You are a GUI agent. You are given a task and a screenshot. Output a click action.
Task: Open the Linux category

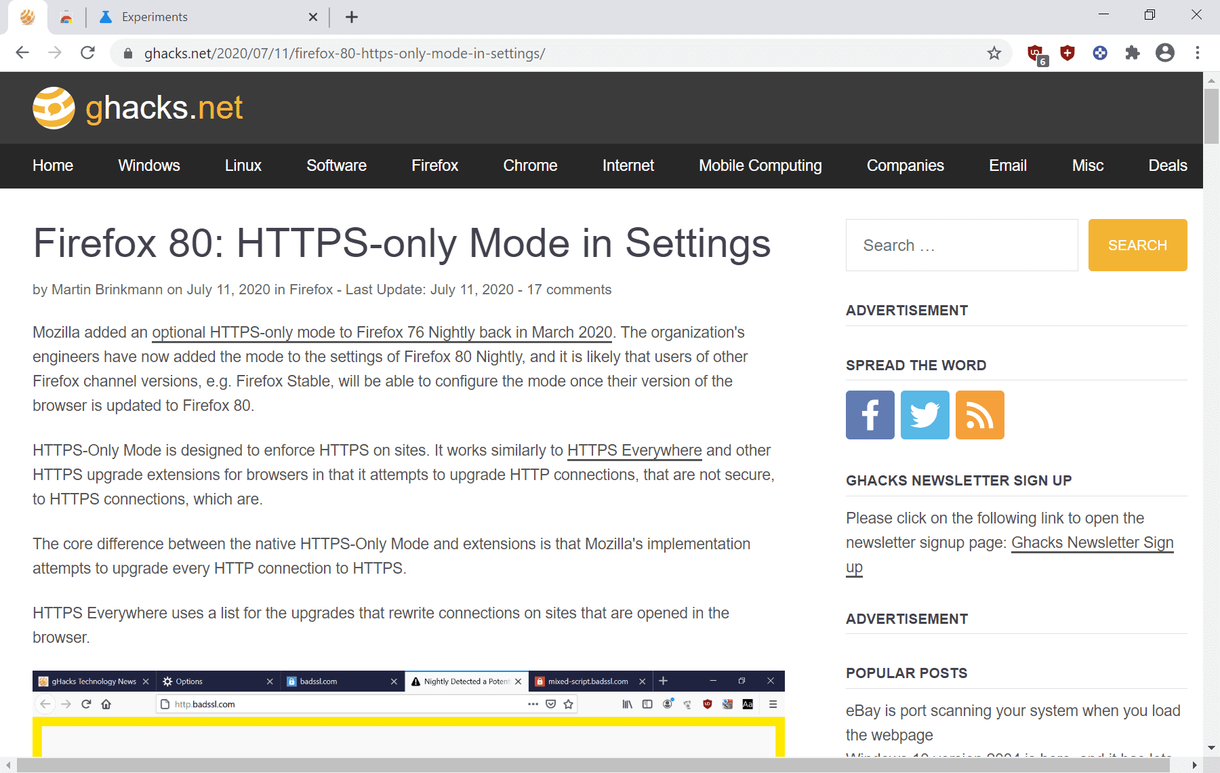(243, 166)
